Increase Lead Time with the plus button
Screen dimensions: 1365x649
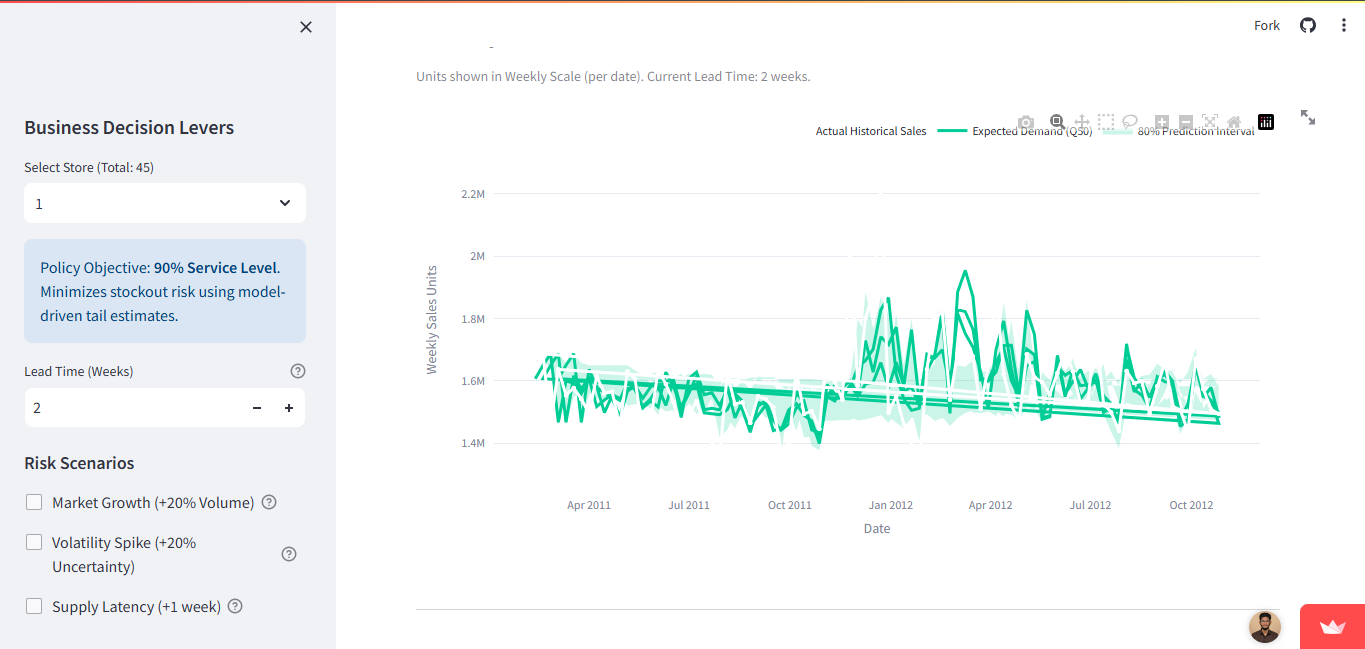coord(289,408)
